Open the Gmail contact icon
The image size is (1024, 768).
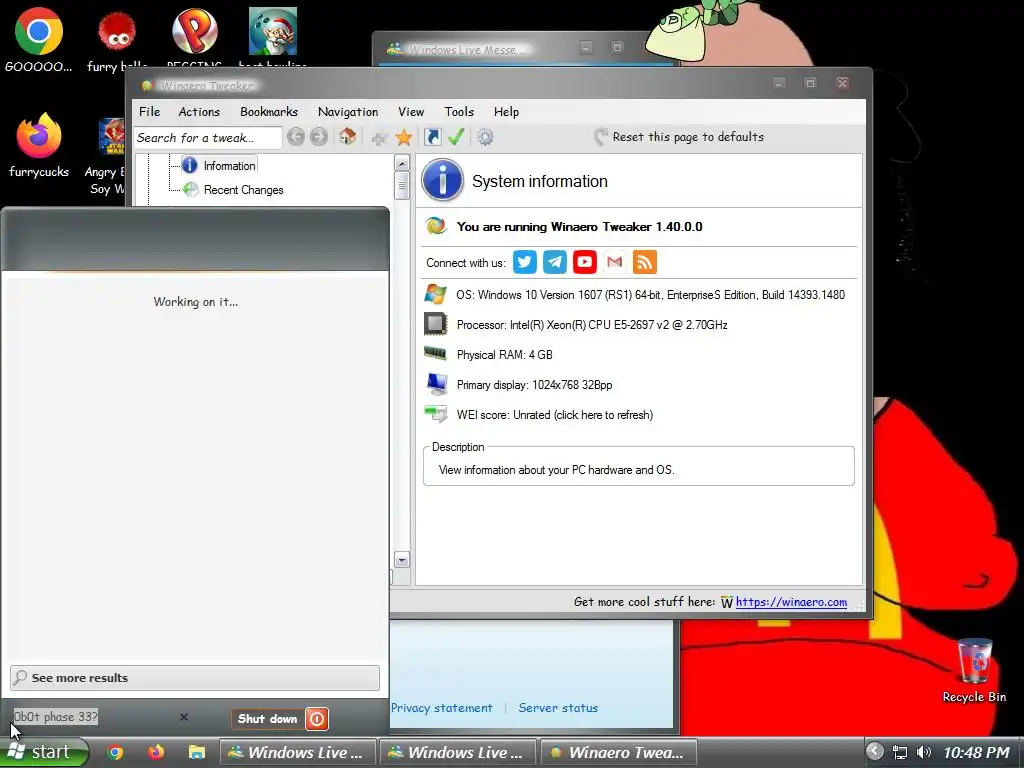click(x=615, y=262)
